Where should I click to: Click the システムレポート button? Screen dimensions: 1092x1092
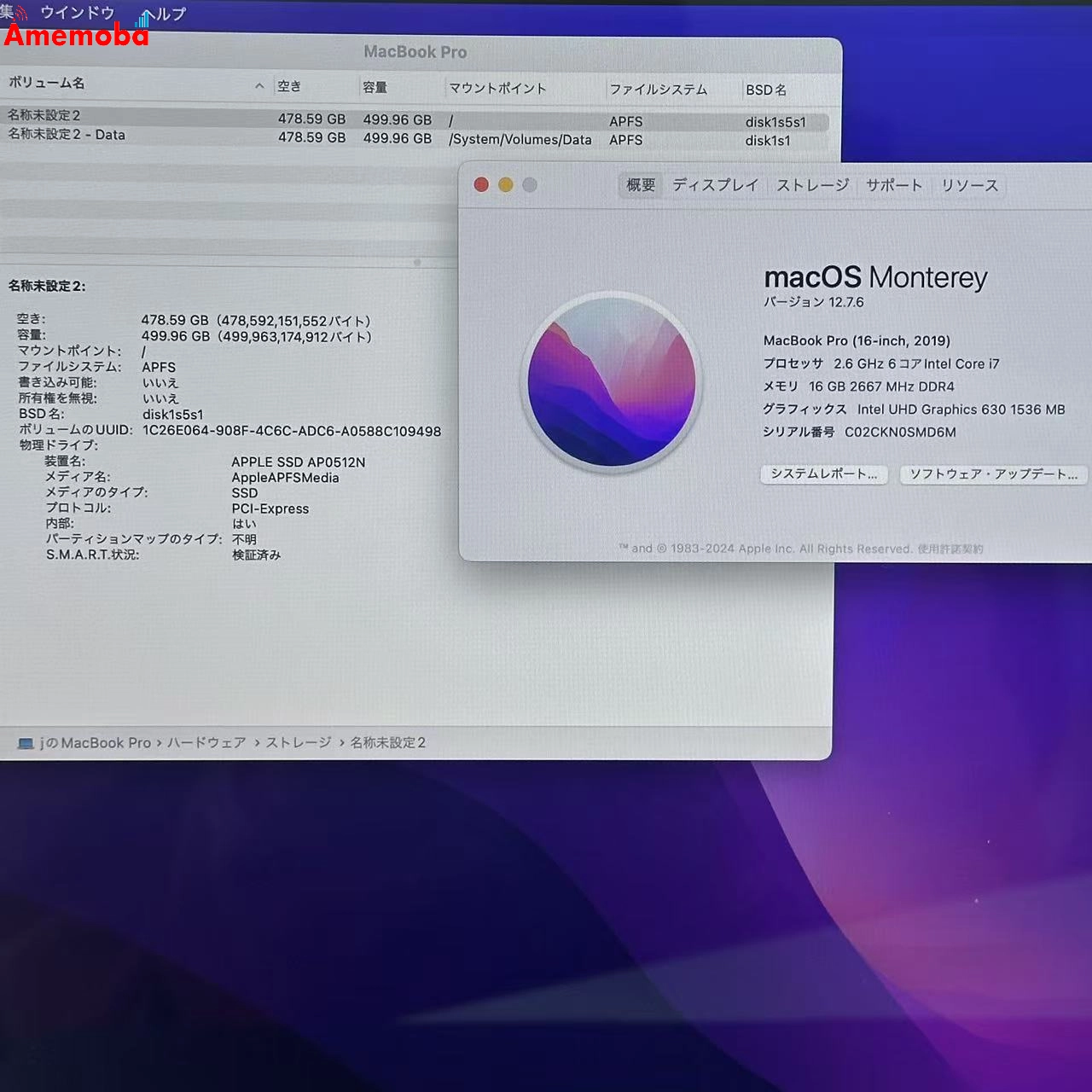823,475
